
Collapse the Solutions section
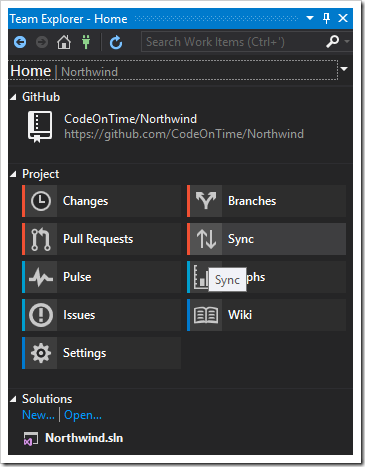13,399
